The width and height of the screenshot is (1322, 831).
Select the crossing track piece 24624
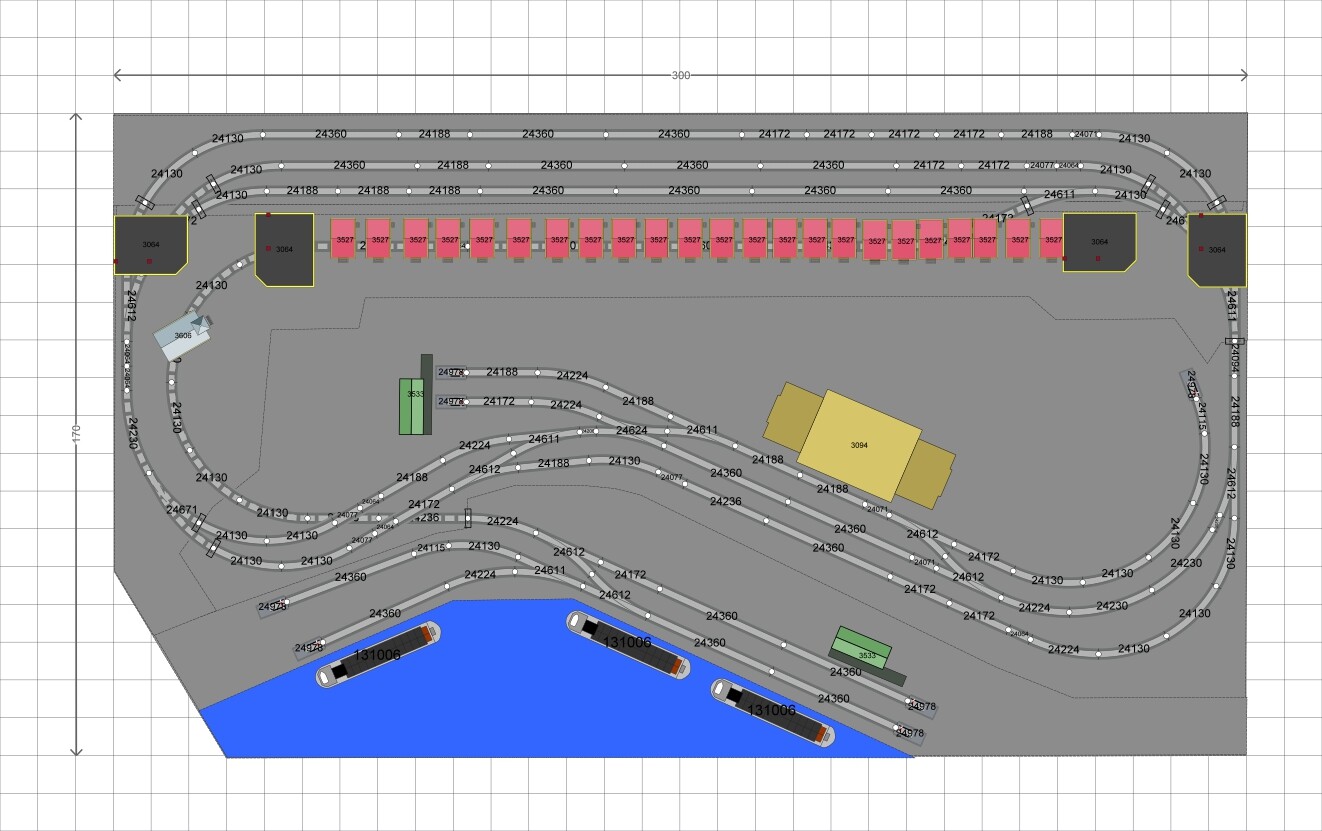click(631, 430)
